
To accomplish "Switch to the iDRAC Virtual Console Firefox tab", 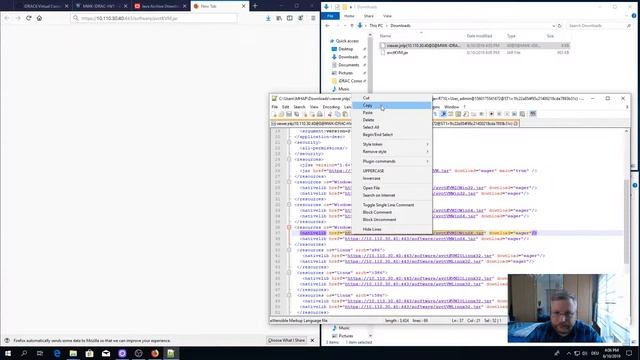I will (x=41, y=6).
